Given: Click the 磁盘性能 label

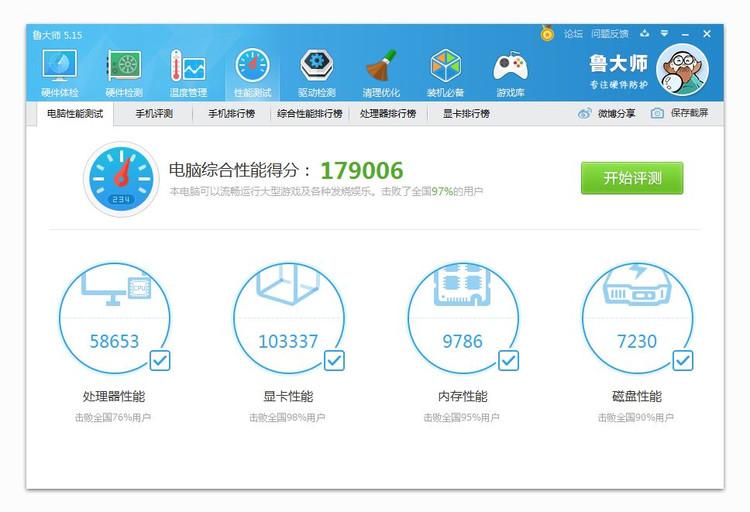Looking at the screenshot, I should click(637, 396).
